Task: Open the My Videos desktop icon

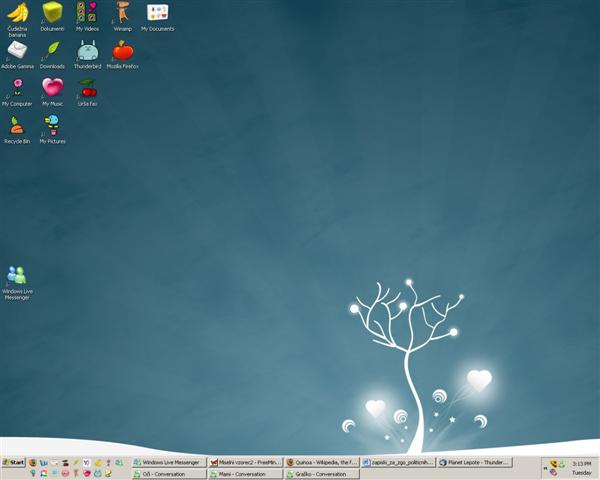Action: (x=87, y=16)
